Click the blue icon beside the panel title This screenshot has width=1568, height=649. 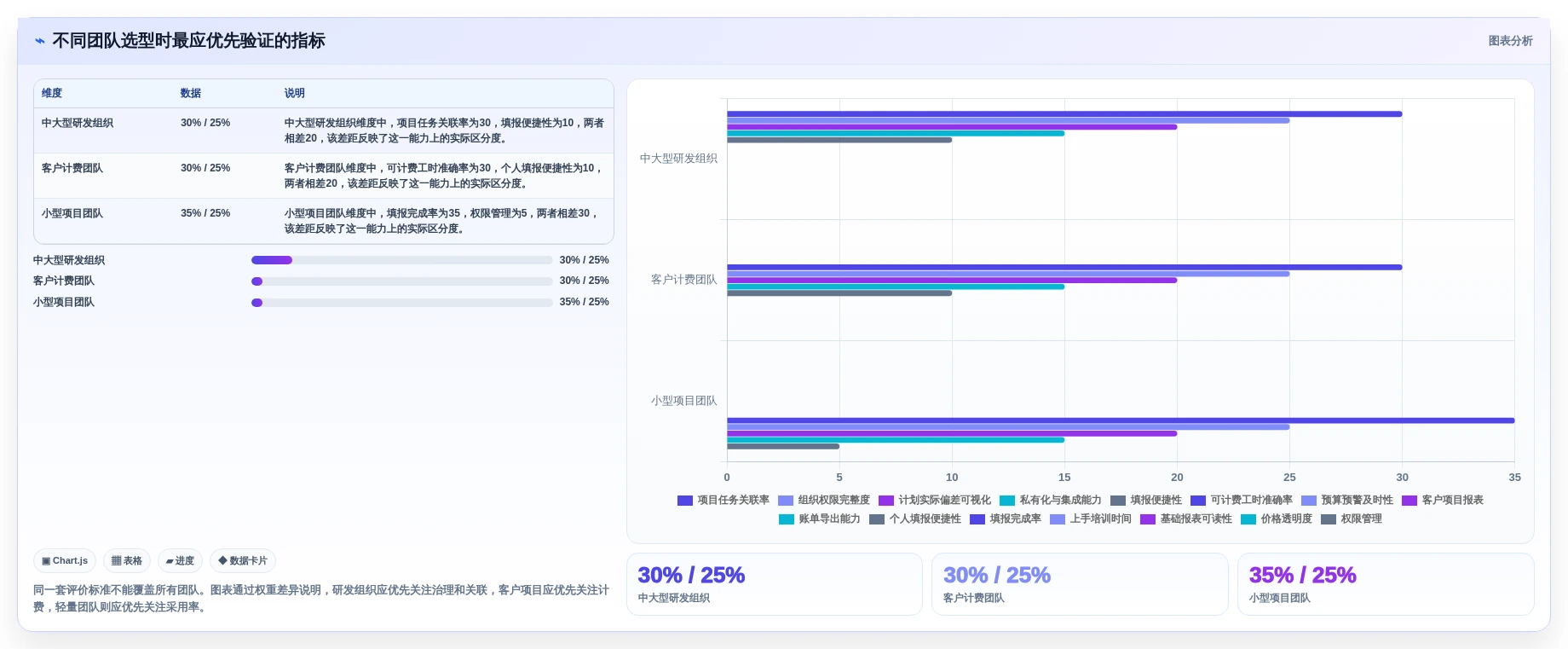point(40,41)
